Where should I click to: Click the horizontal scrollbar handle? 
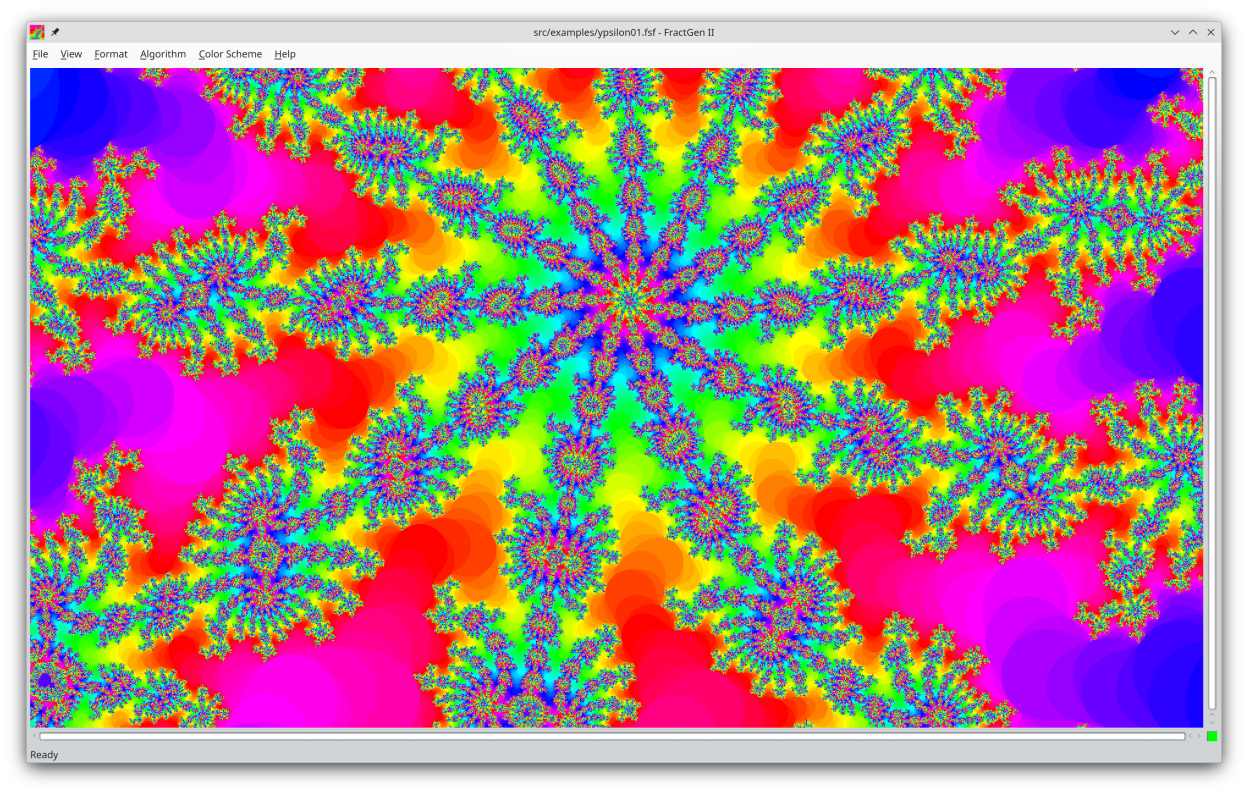click(612, 736)
